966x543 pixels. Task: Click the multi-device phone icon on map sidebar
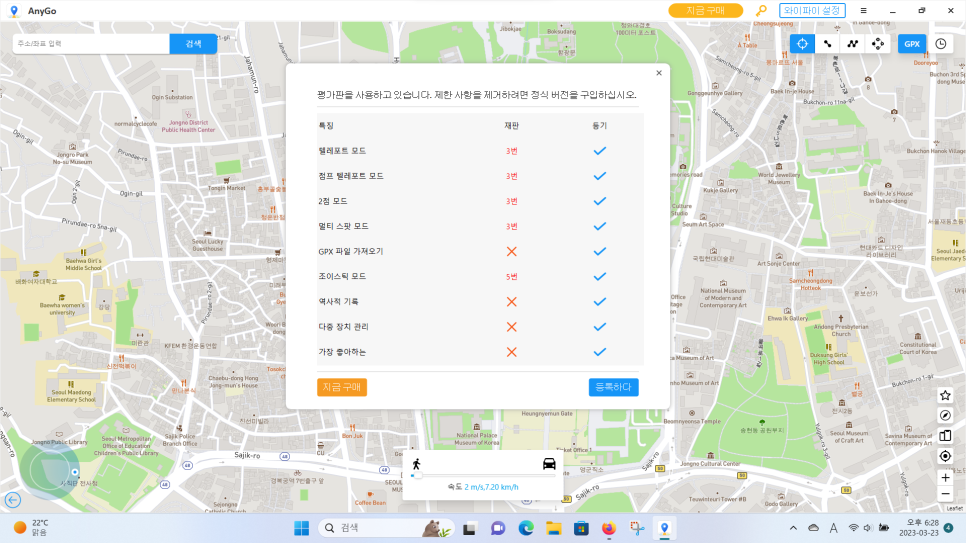[x=945, y=436]
